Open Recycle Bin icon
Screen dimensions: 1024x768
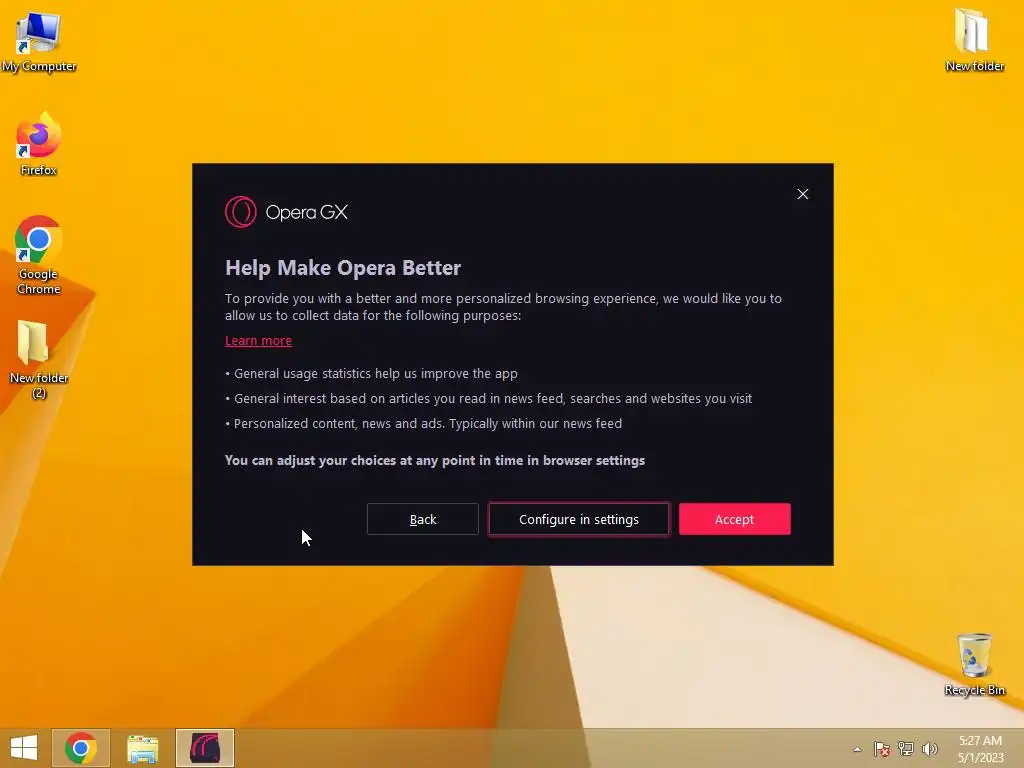[974, 664]
